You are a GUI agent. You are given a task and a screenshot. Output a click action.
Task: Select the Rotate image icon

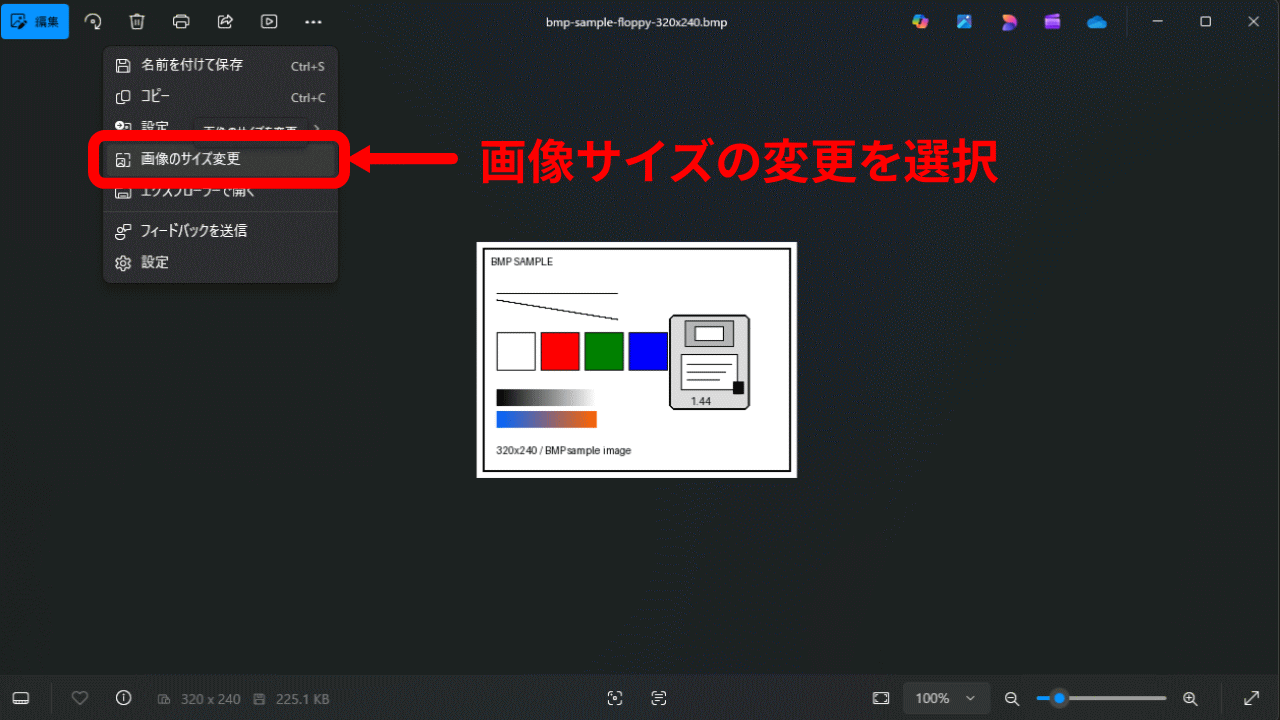[x=93, y=21]
